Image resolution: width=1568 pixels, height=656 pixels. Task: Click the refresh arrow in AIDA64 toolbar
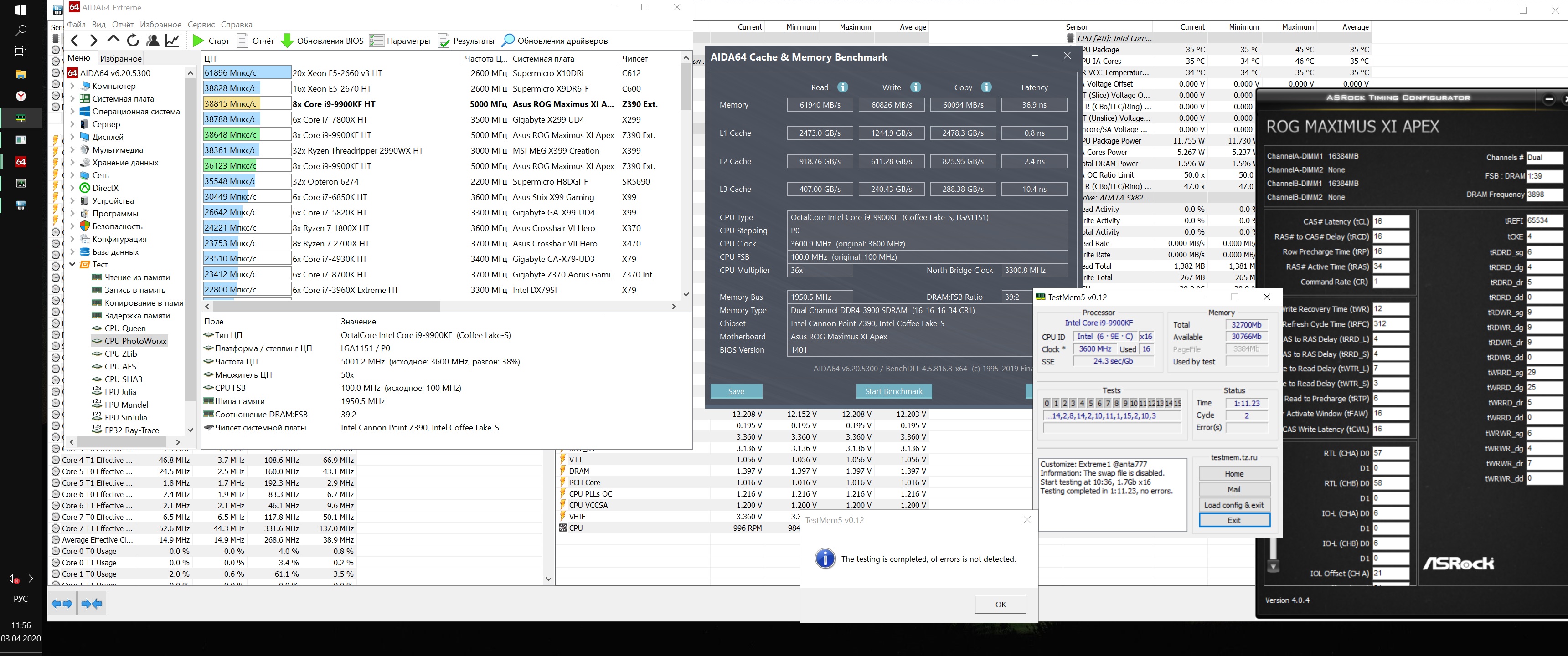(x=133, y=41)
